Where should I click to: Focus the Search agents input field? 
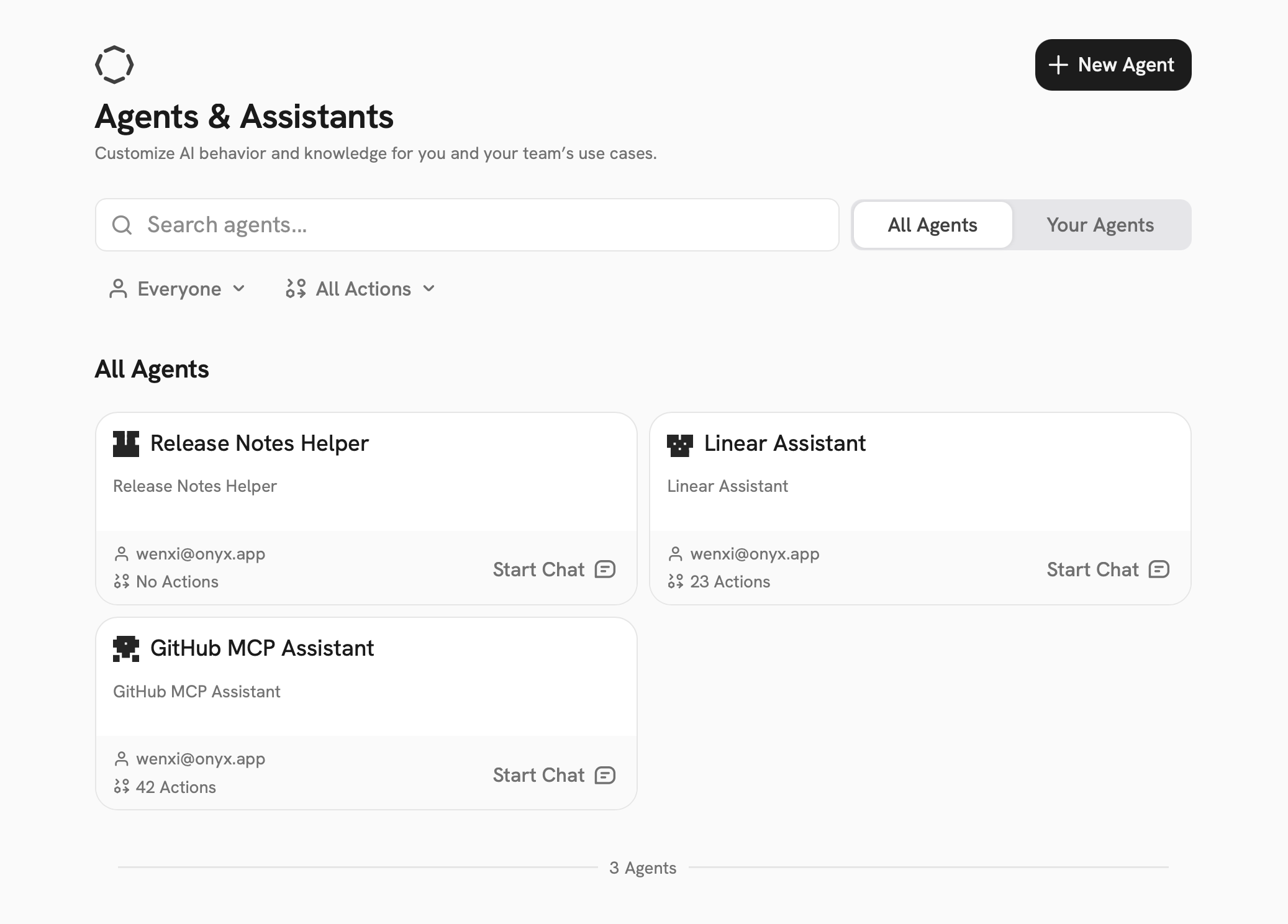pos(484,225)
